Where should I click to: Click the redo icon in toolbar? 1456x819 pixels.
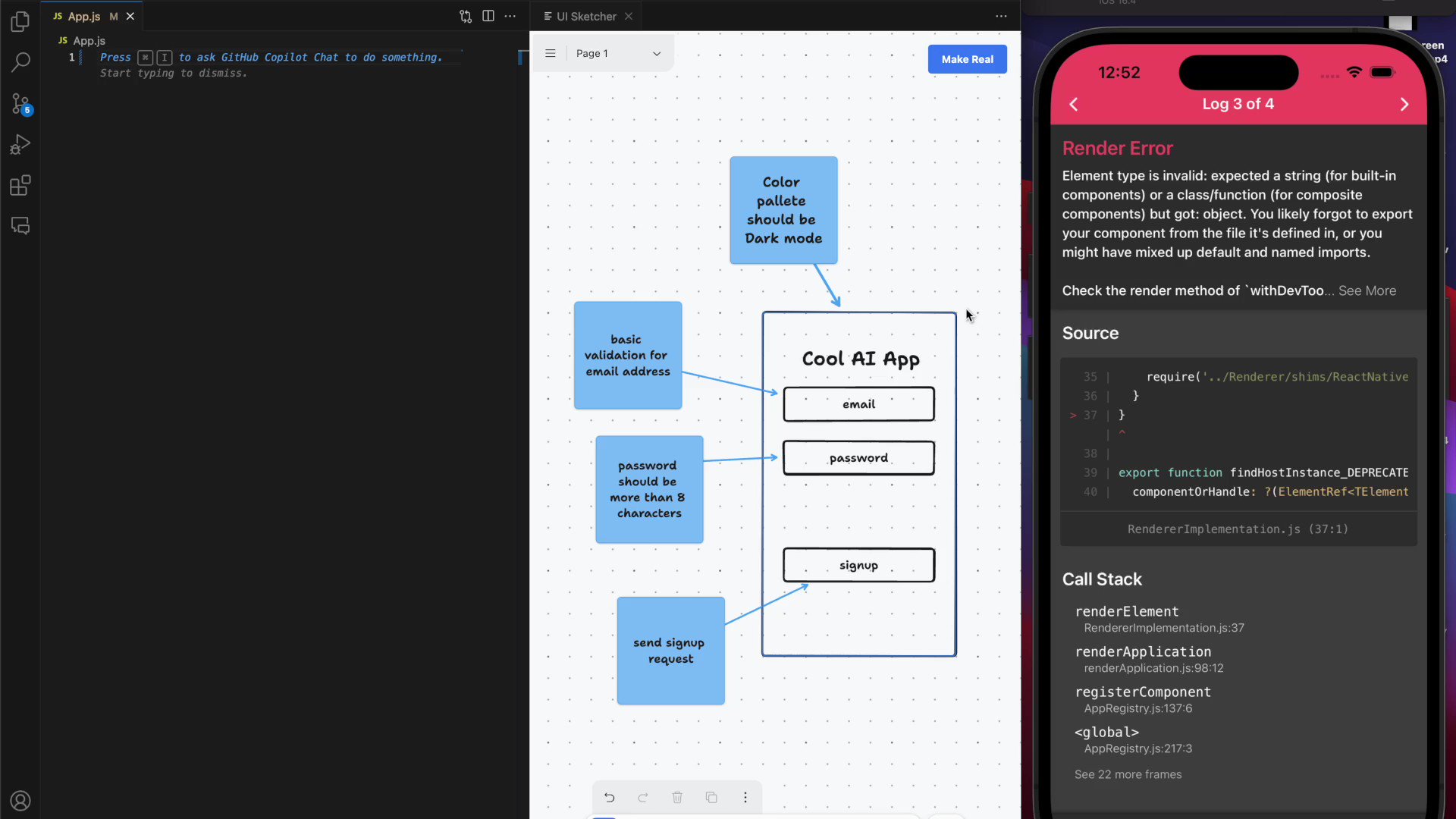(x=642, y=797)
